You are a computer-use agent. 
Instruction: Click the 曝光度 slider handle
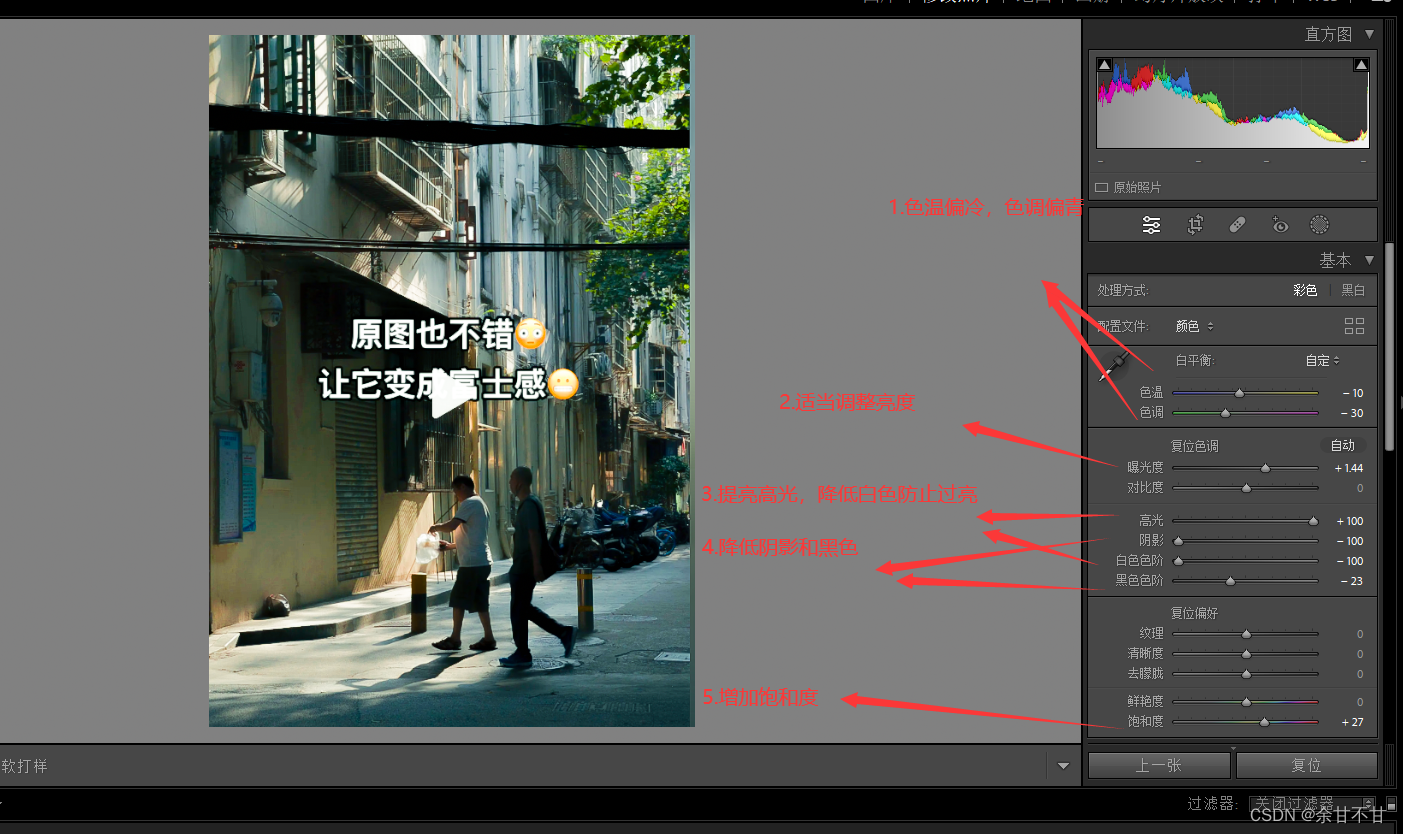[x=1265, y=468]
